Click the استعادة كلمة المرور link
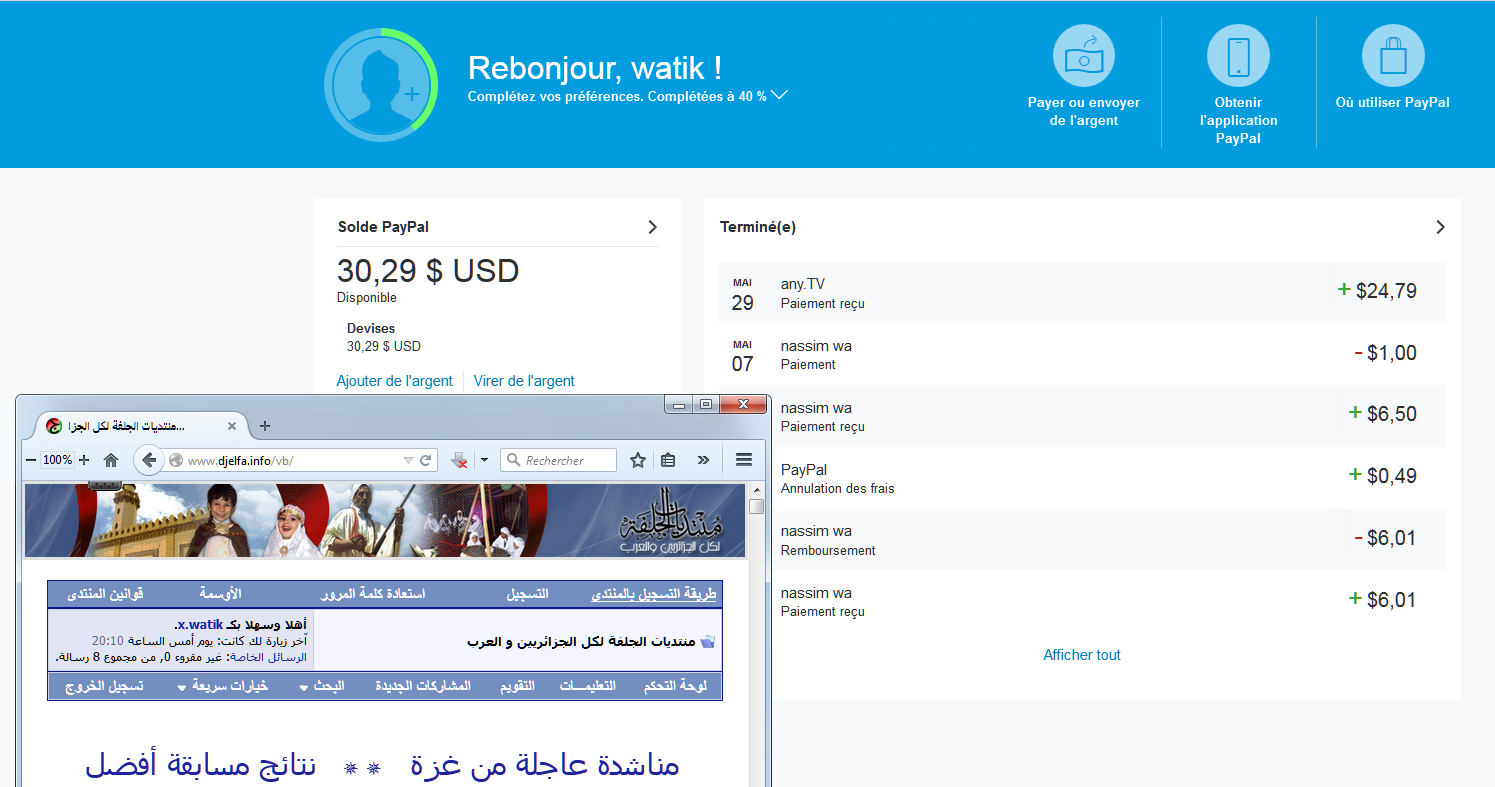 pos(373,594)
